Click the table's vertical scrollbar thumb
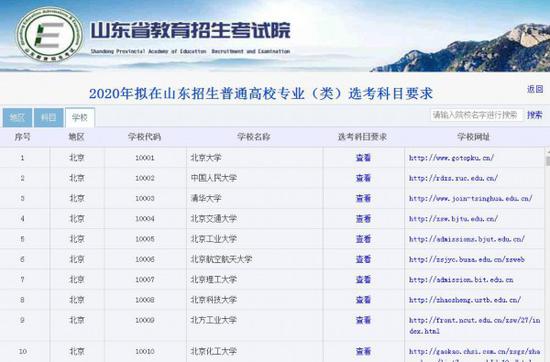550x362 pixels. 548,161
